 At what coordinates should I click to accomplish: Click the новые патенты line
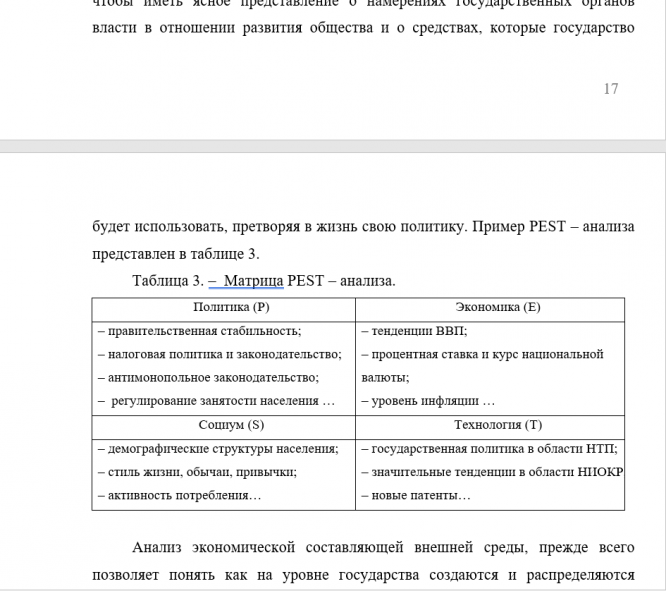(416, 496)
